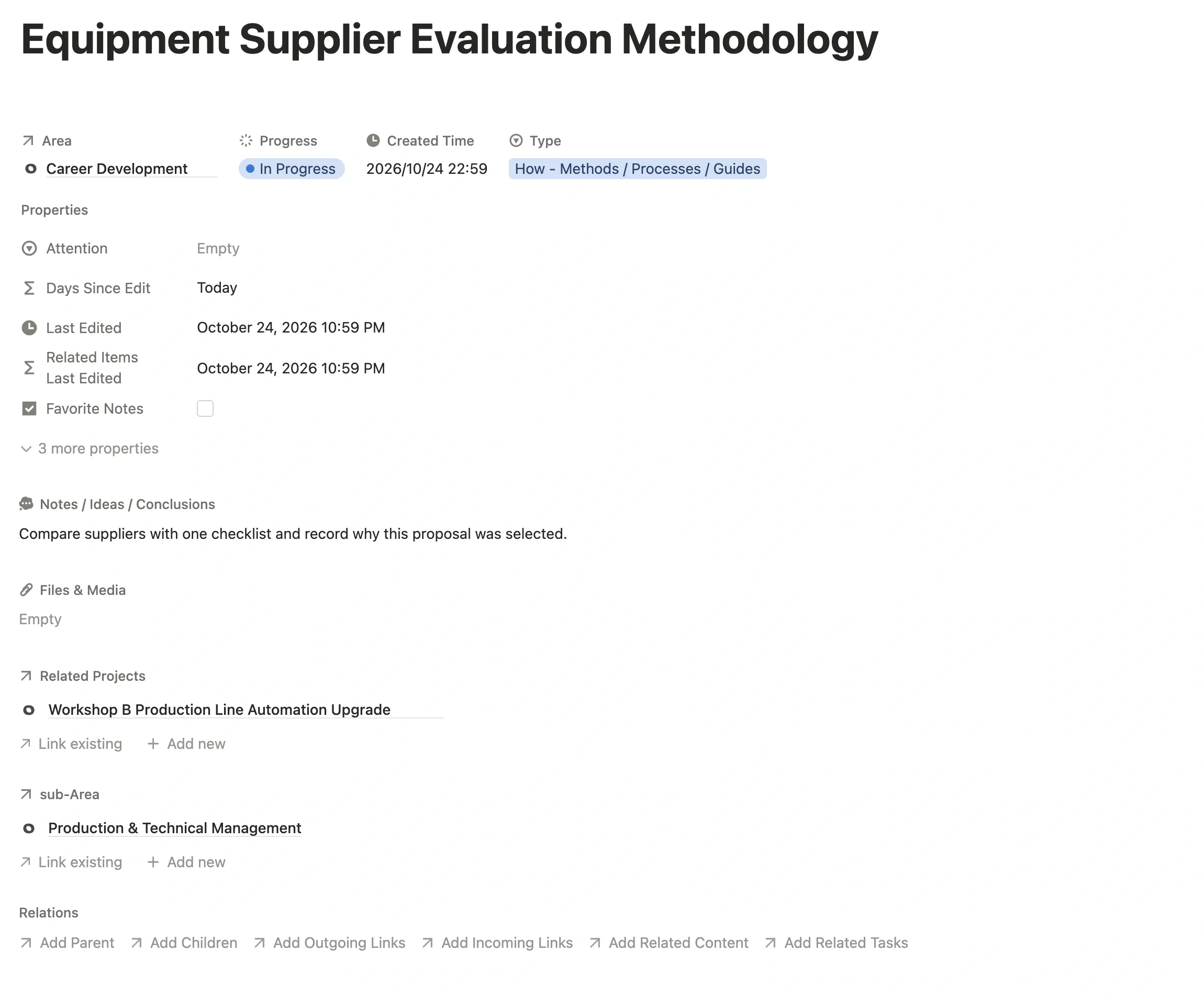Click the Workshop B project page icon
The height and width of the screenshot is (995, 1204).
pos(29,710)
